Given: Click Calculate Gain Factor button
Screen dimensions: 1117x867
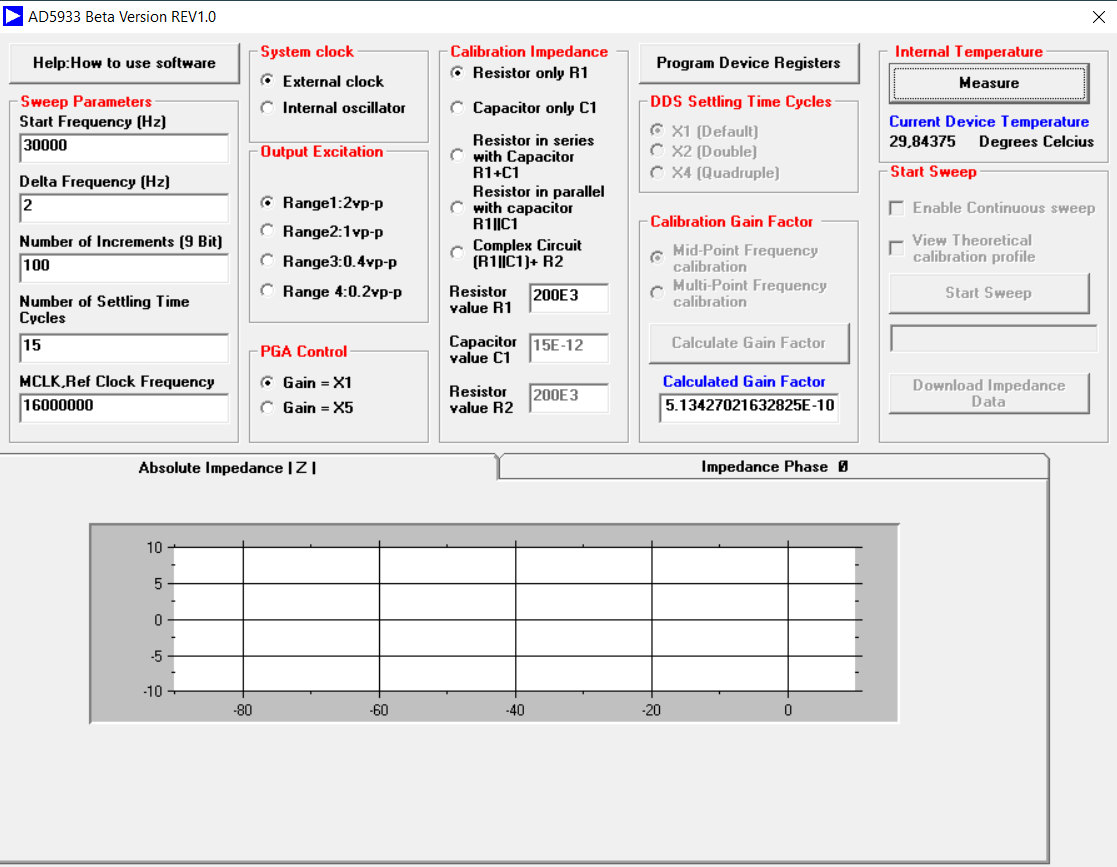Looking at the screenshot, I should coord(749,343).
